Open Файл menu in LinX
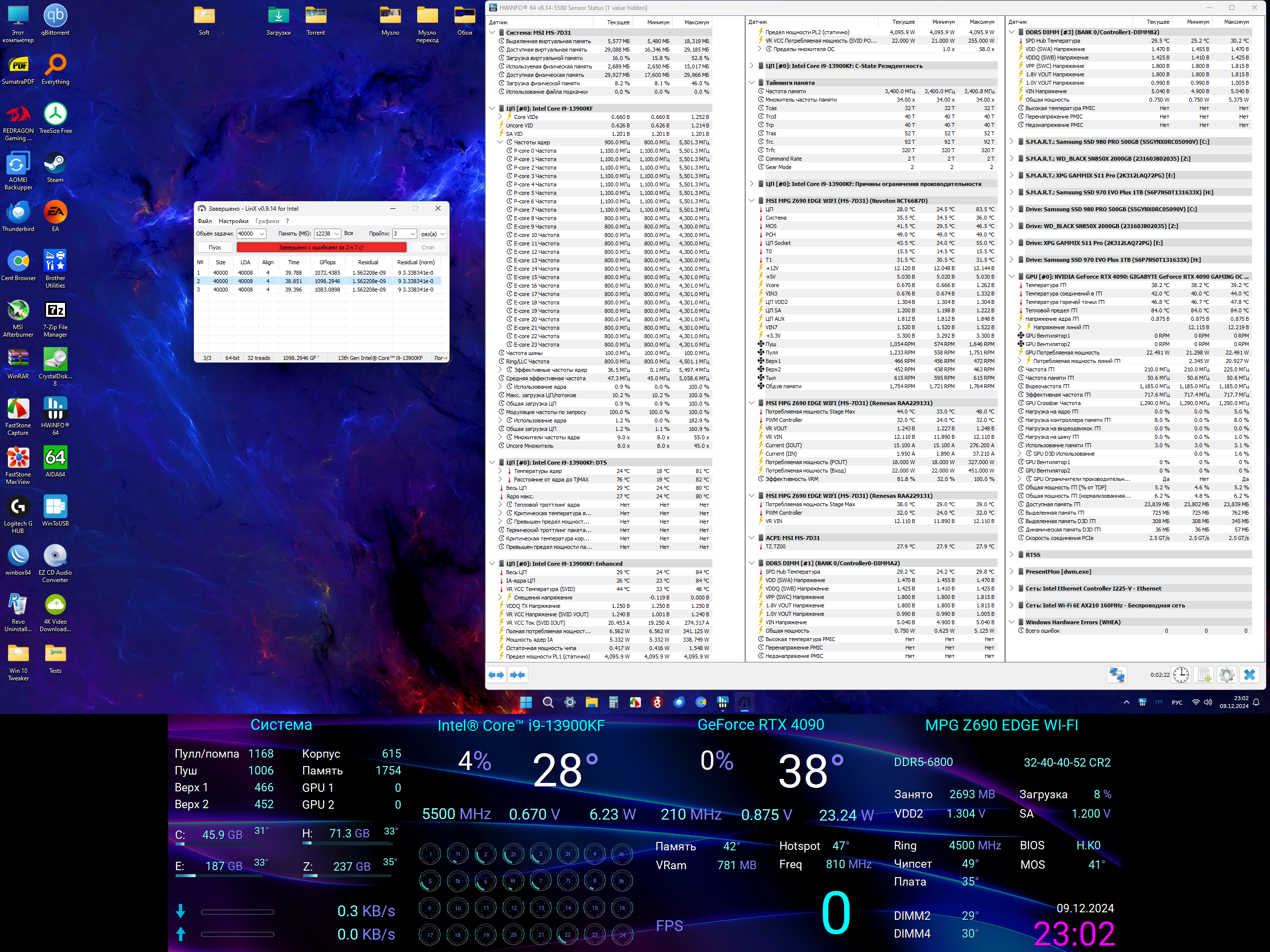The width and height of the screenshot is (1270, 952). click(x=204, y=221)
